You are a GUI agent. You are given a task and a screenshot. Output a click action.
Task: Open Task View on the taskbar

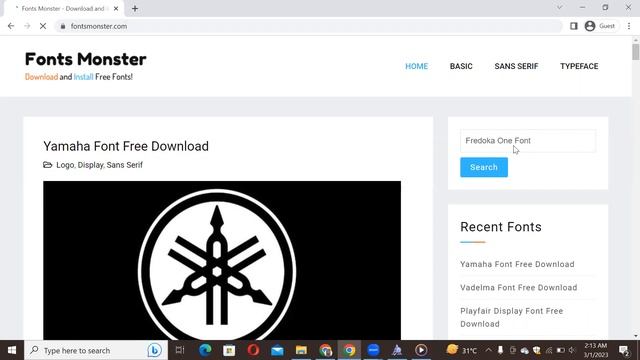pyautogui.click(x=180, y=350)
